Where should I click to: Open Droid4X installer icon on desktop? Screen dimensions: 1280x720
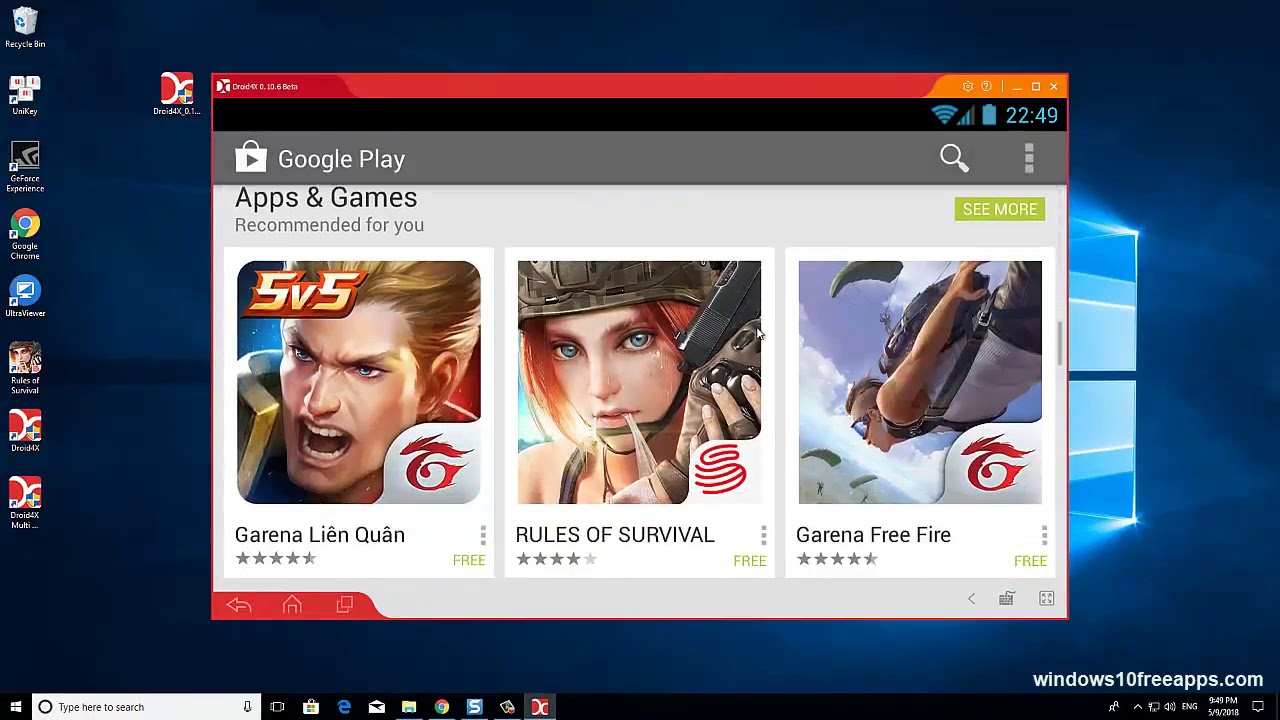click(177, 94)
